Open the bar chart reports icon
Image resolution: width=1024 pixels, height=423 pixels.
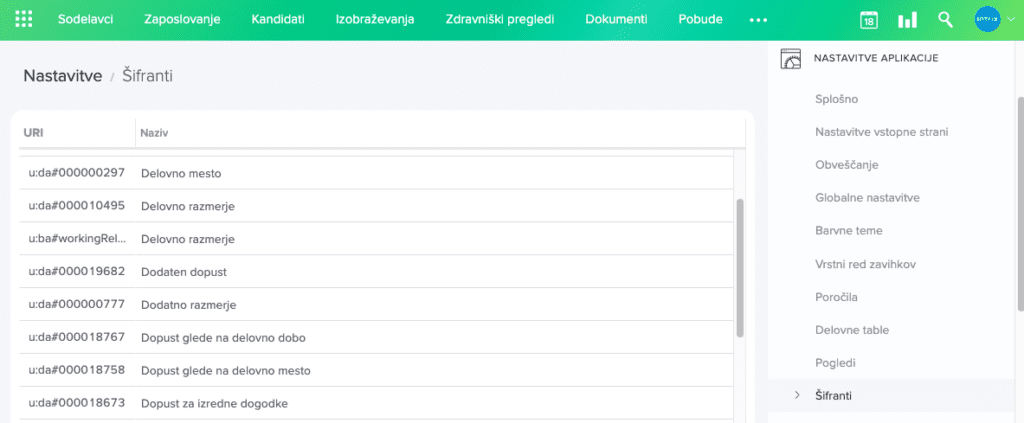point(907,20)
